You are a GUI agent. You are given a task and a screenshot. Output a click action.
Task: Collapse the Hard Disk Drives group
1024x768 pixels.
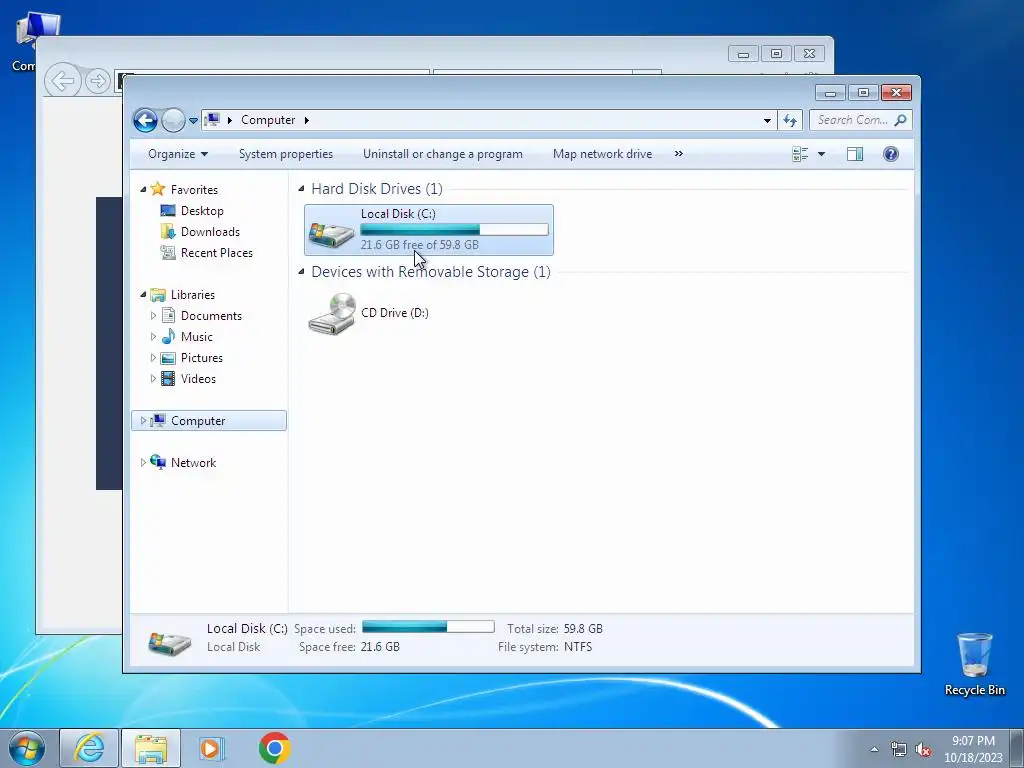[x=301, y=189]
